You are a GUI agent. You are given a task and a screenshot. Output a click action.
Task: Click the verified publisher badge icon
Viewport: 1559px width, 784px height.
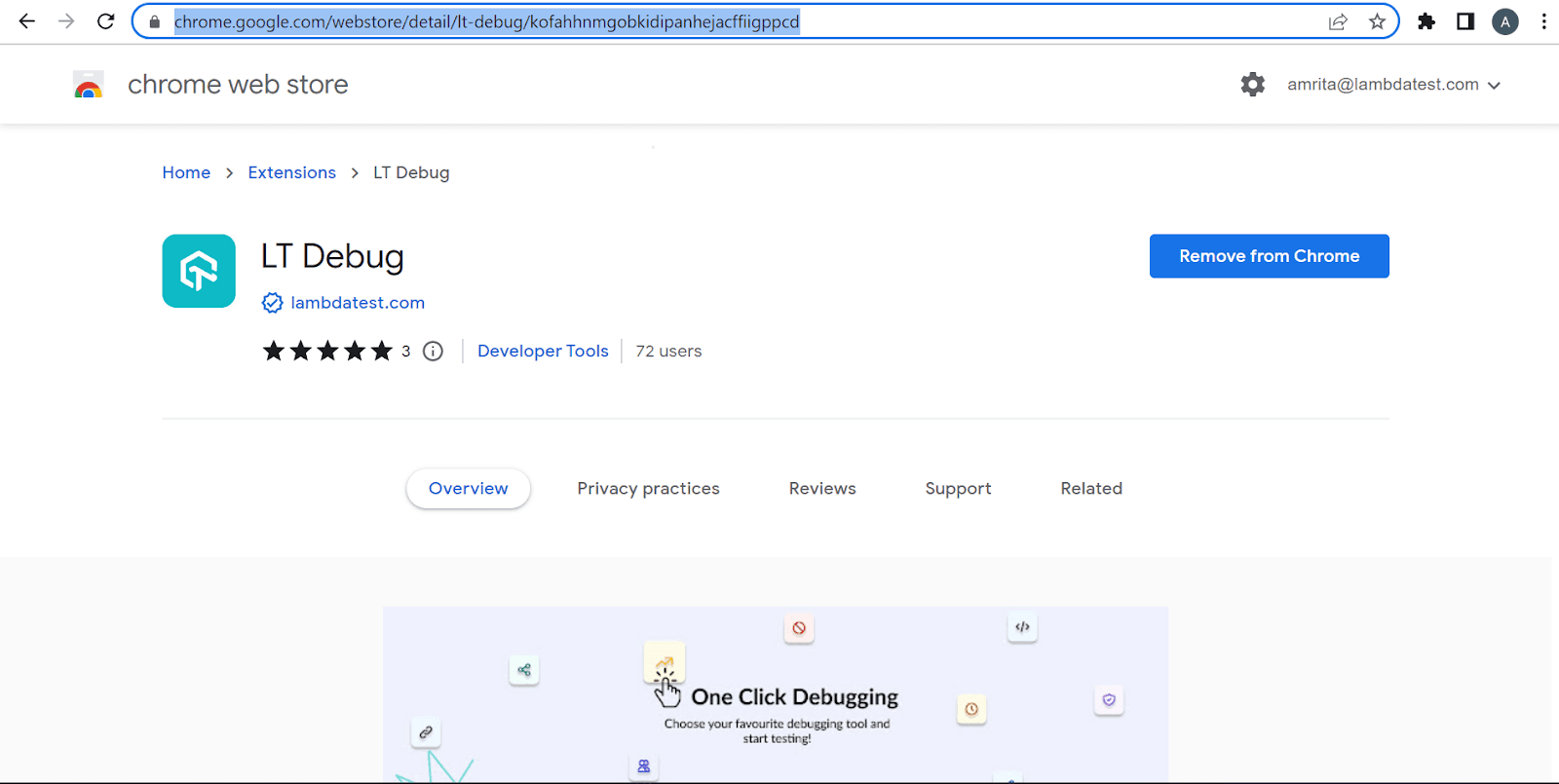click(272, 303)
